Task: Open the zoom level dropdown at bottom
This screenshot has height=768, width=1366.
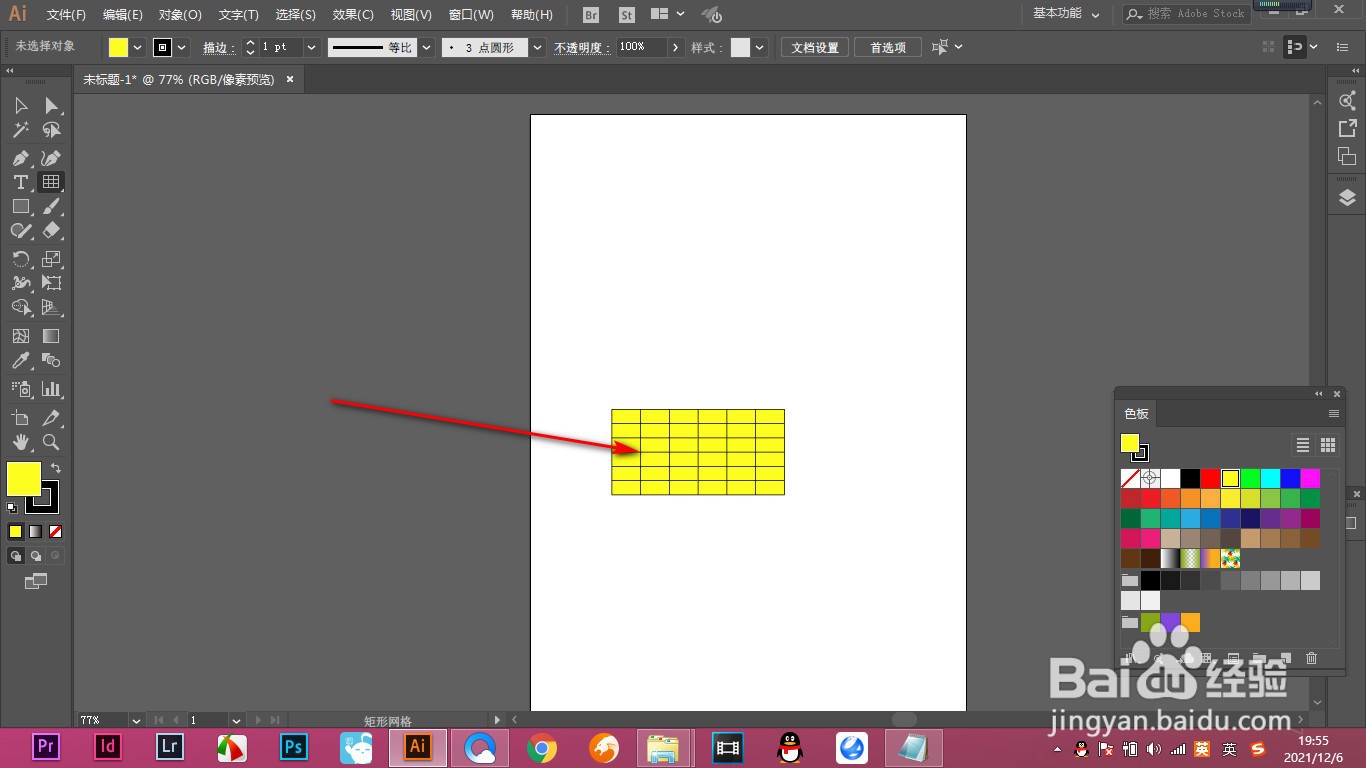Action: pos(136,720)
